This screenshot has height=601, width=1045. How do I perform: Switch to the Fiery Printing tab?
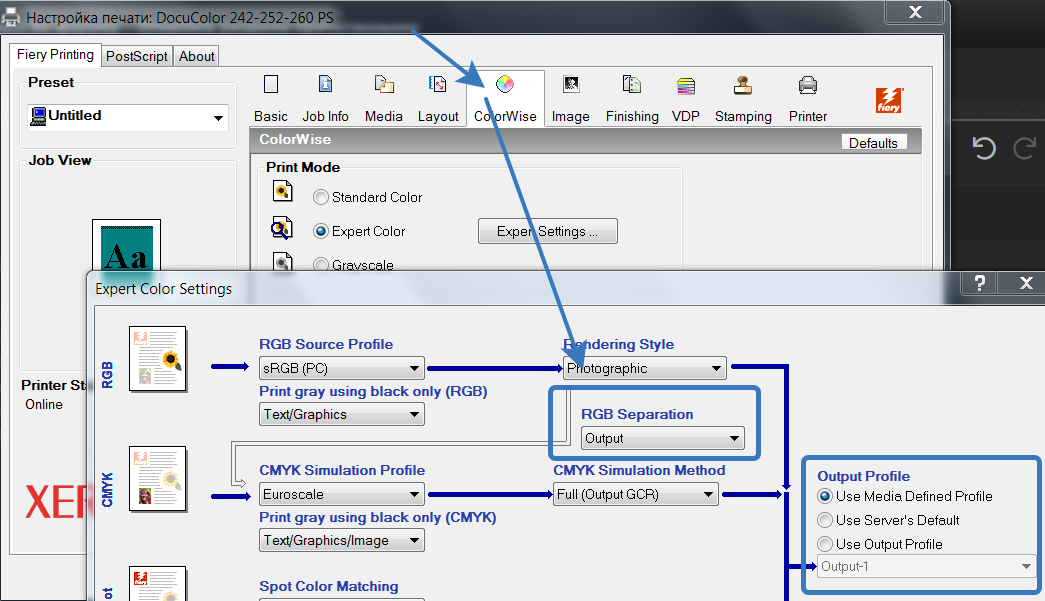pyautogui.click(x=55, y=55)
